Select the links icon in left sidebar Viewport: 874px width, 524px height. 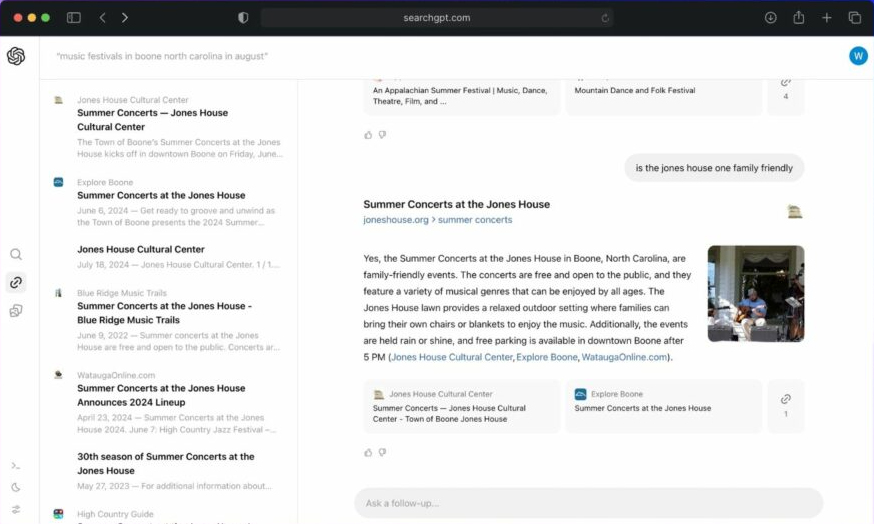coord(16,283)
